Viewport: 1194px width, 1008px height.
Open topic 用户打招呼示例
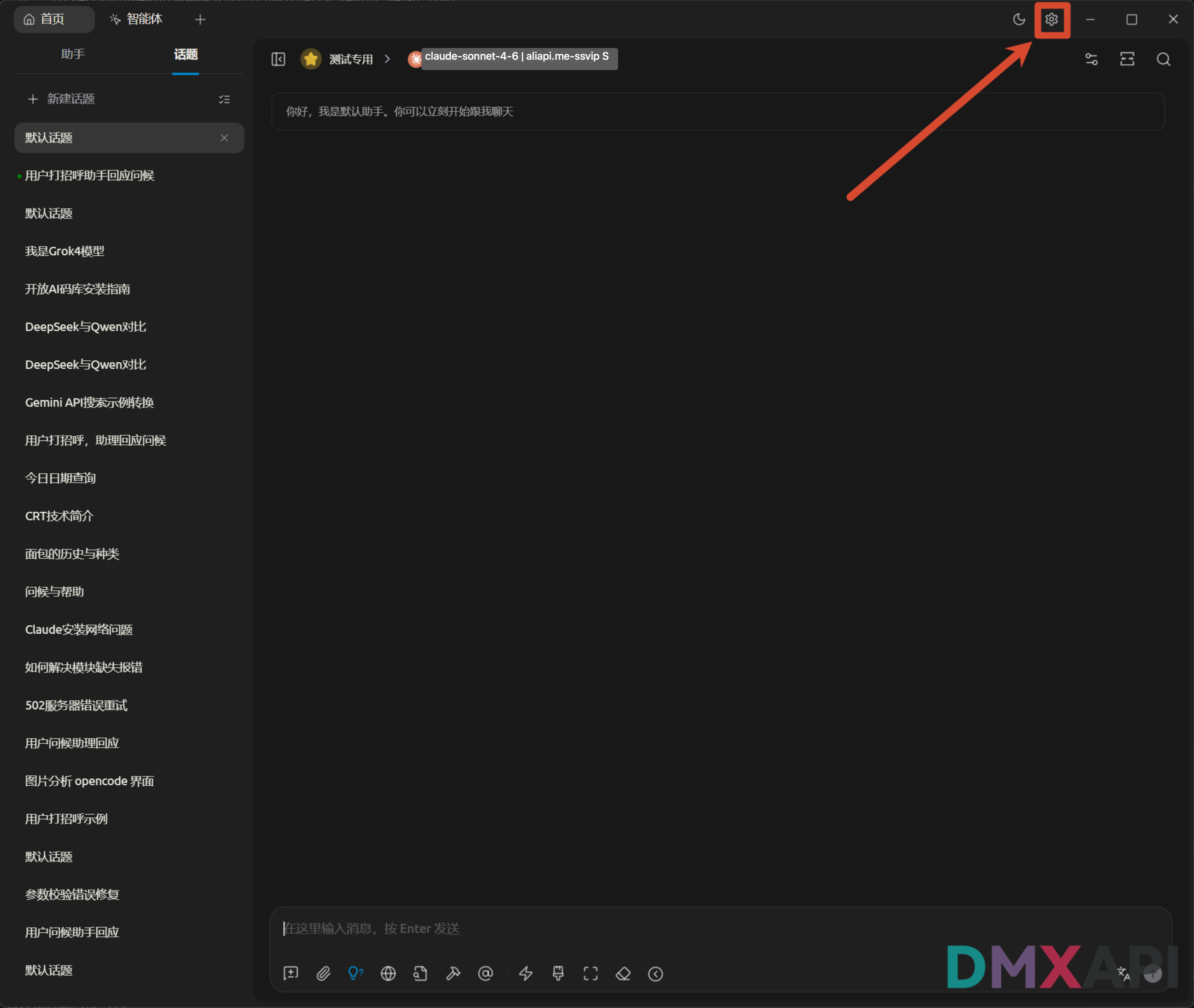pyautogui.click(x=129, y=819)
